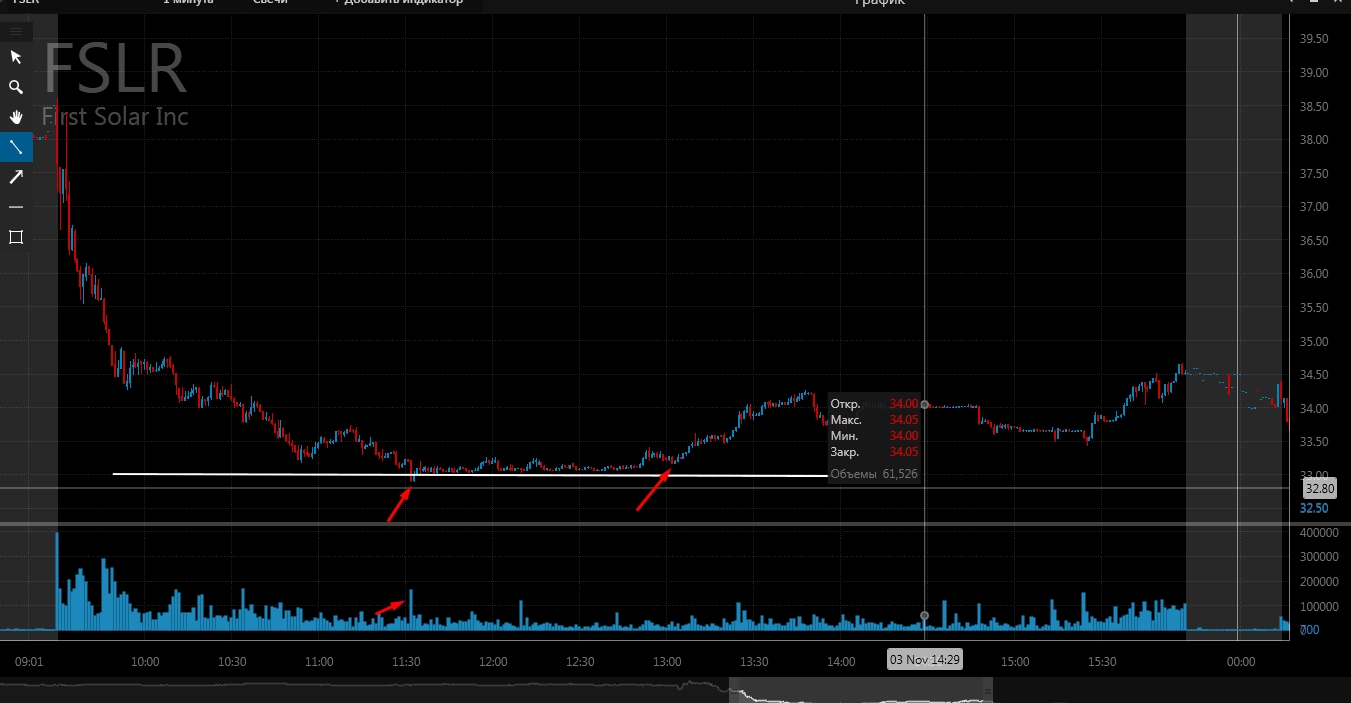Image resolution: width=1351 pixels, height=703 pixels.
Task: Select the hand pan tool
Action: pos(16,117)
